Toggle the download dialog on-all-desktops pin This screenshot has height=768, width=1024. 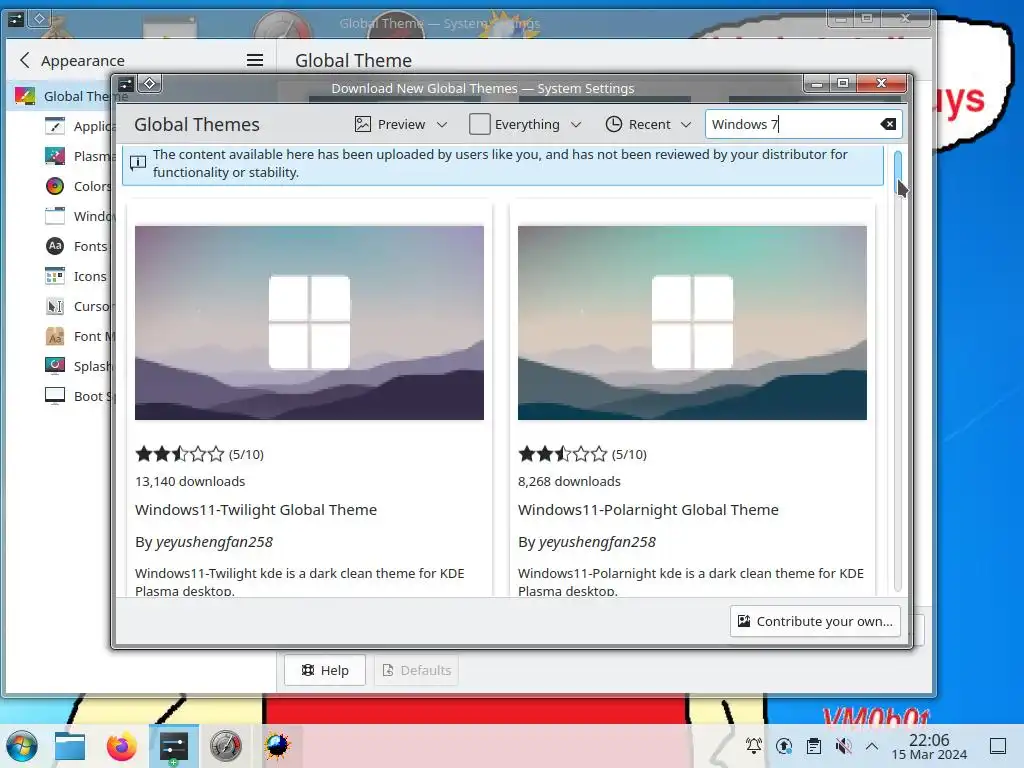coord(150,84)
